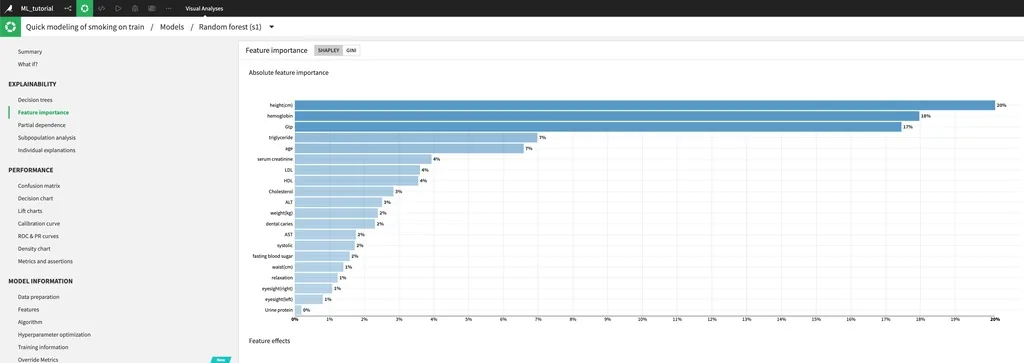
Task: Open the Flow icon in top bar
Action: coord(68,8)
